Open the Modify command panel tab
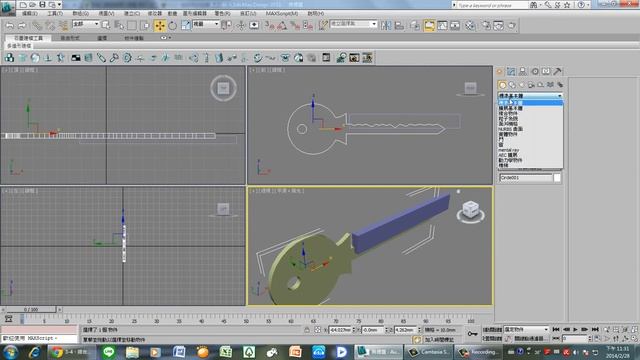This screenshot has width=640, height=360. click(511, 71)
